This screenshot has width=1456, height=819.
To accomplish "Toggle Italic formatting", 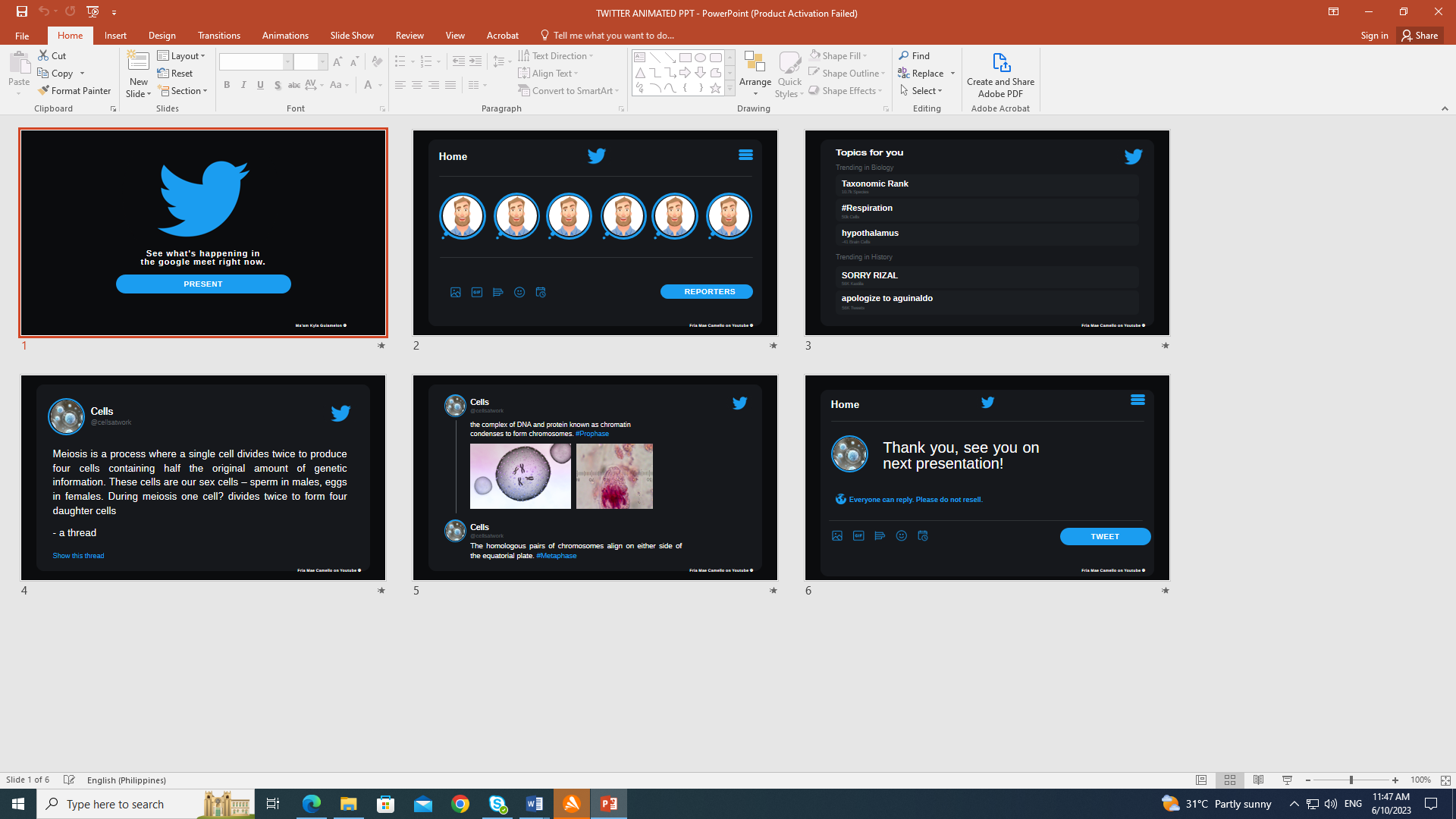I will coord(243,85).
